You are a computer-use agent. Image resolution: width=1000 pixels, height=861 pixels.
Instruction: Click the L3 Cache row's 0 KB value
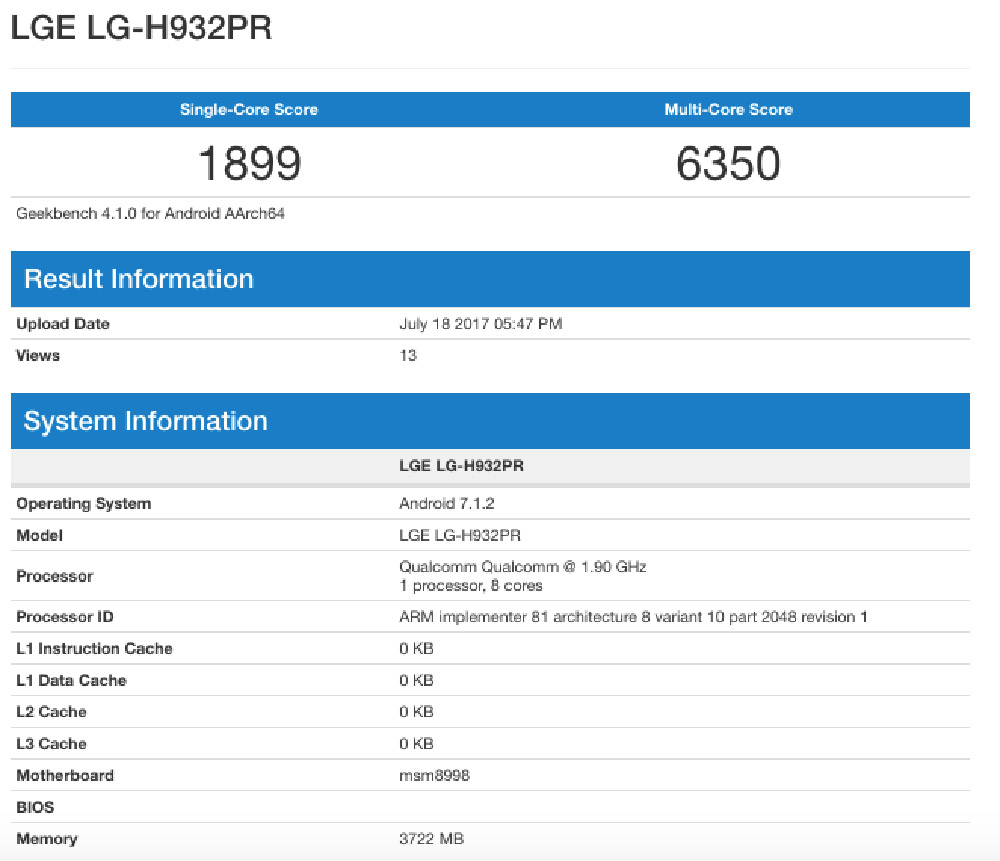tap(416, 744)
